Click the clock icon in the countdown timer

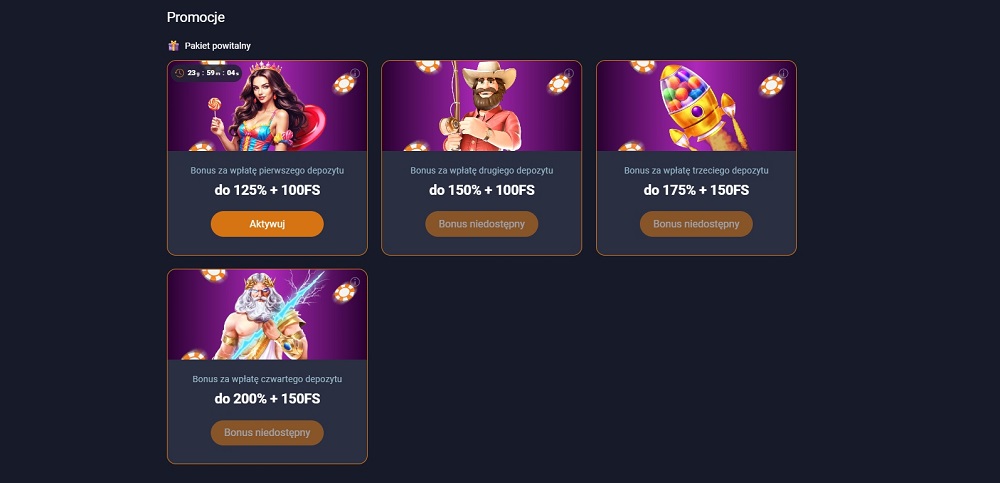(x=179, y=73)
